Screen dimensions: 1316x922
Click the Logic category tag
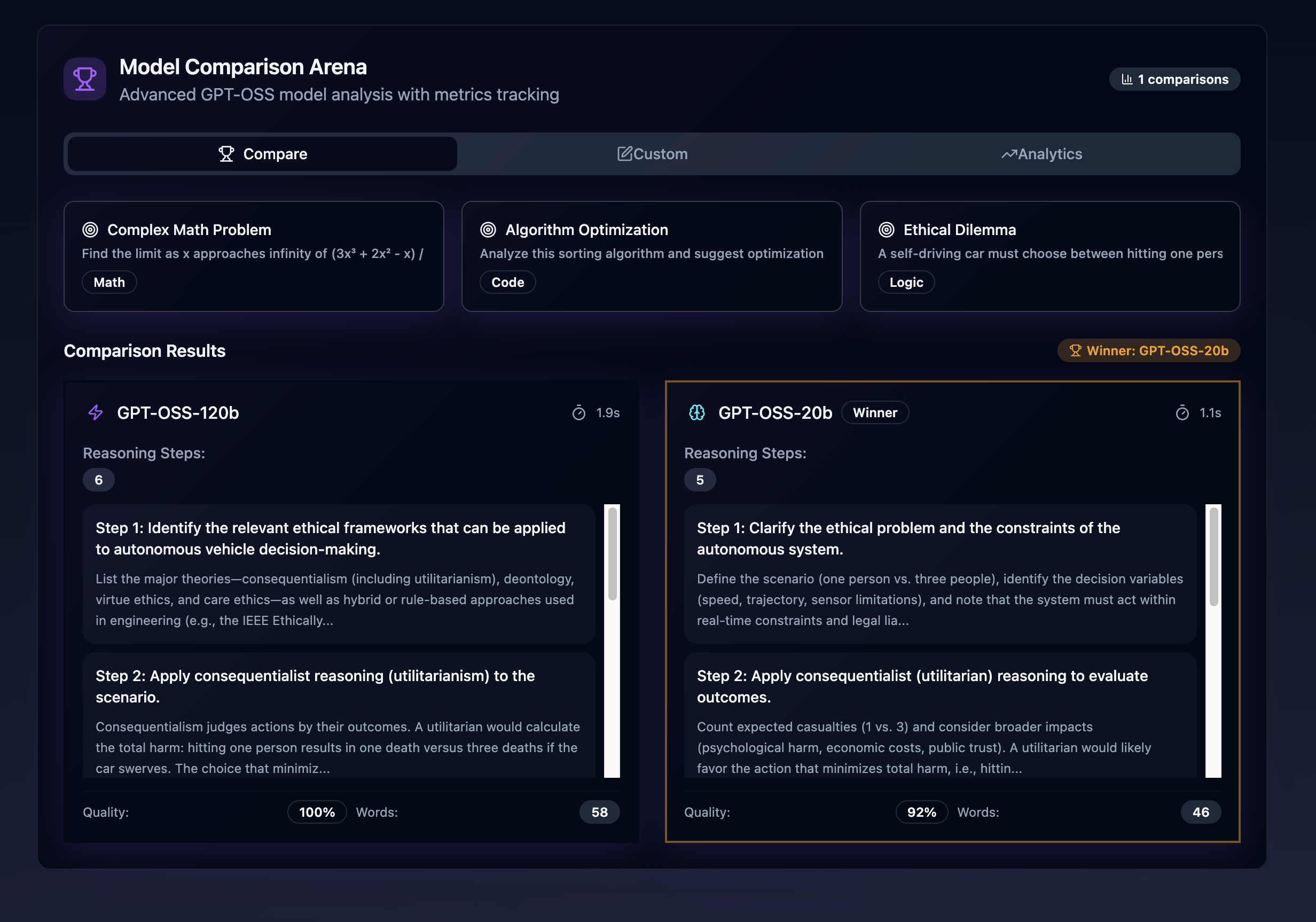906,282
